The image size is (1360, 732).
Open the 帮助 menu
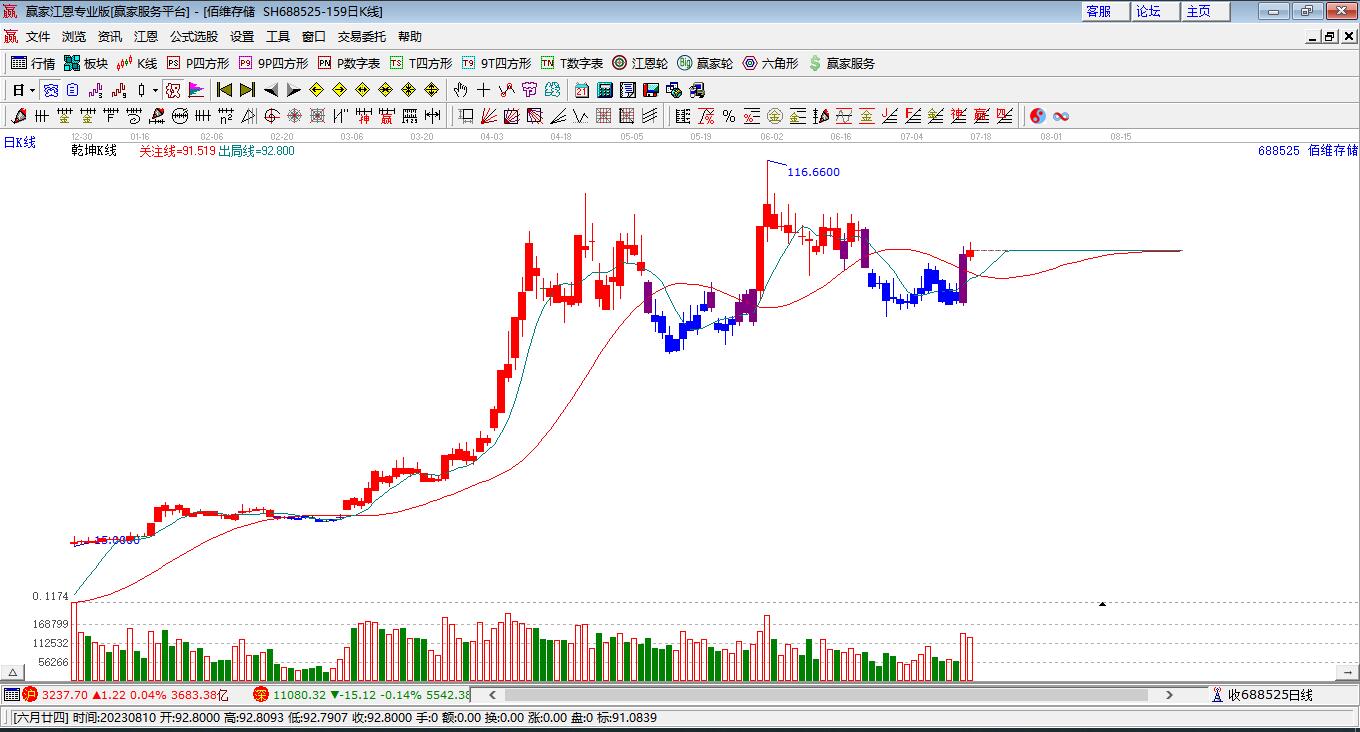[x=410, y=37]
